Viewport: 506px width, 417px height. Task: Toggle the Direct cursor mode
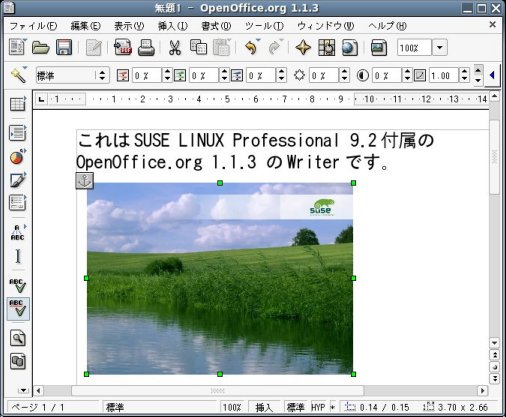(18, 257)
